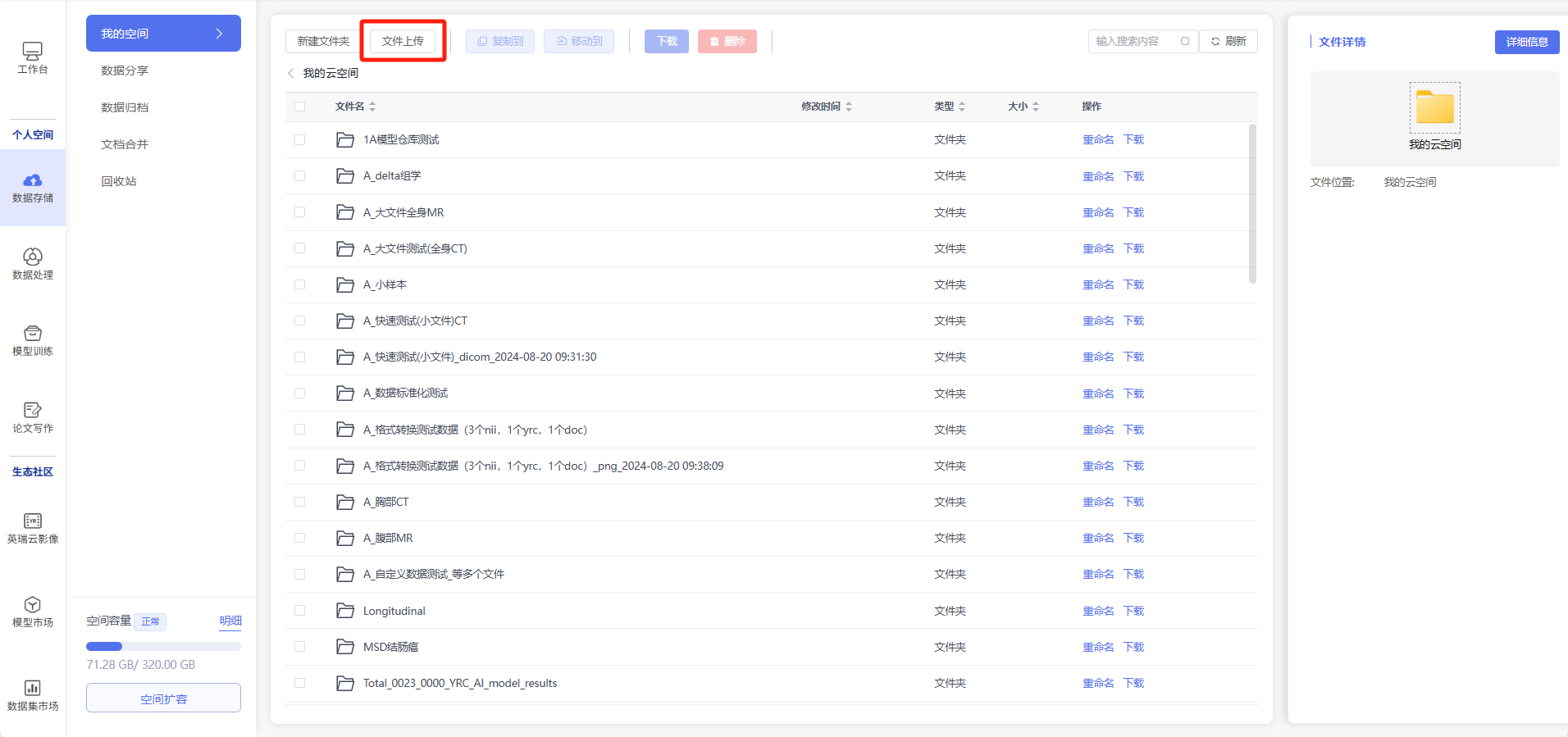
Task: Click the folder icon of Longitudinal
Action: 345,611
